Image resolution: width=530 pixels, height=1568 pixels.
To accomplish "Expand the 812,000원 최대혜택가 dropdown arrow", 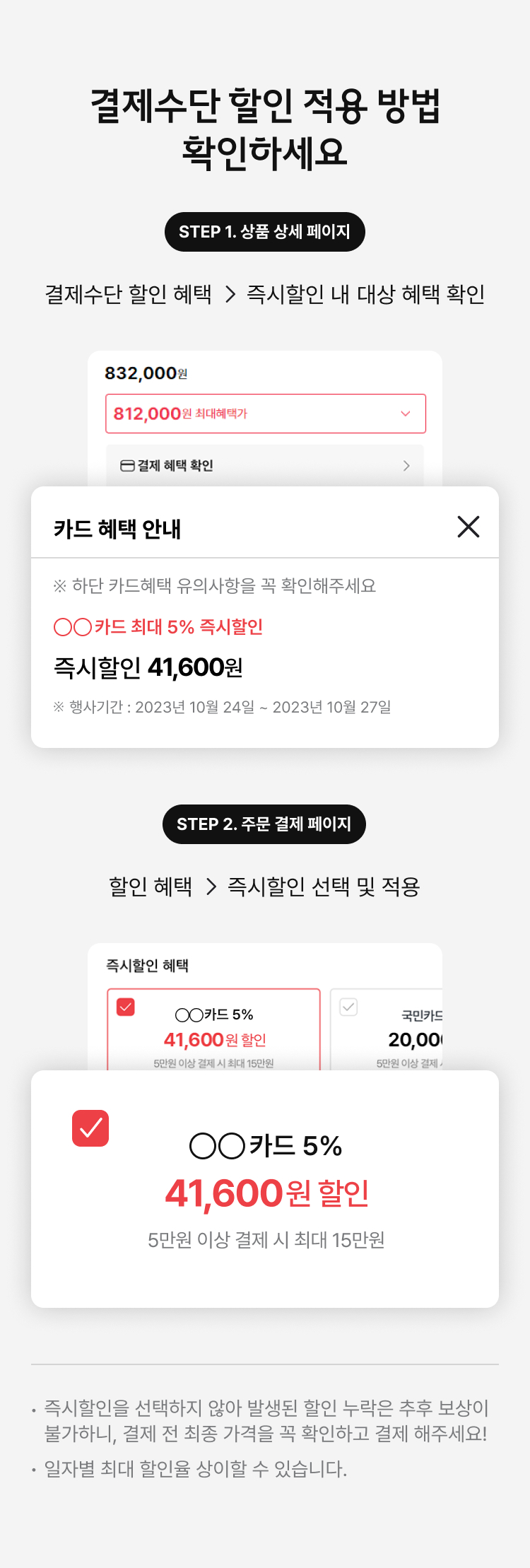I will (406, 414).
